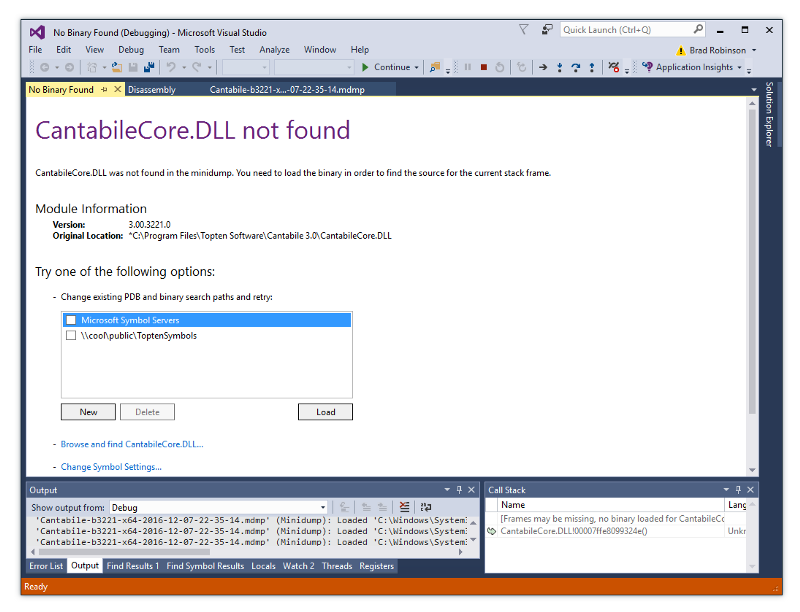Open the Analyze menu

click(274, 49)
